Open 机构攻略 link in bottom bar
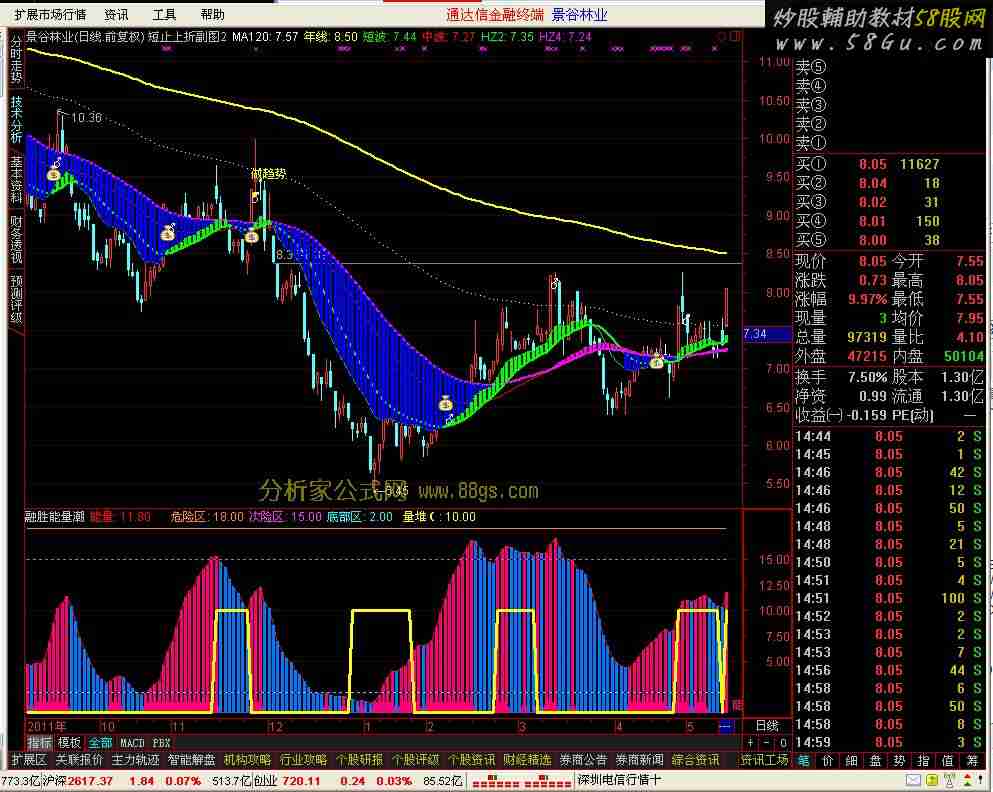 pos(247,760)
